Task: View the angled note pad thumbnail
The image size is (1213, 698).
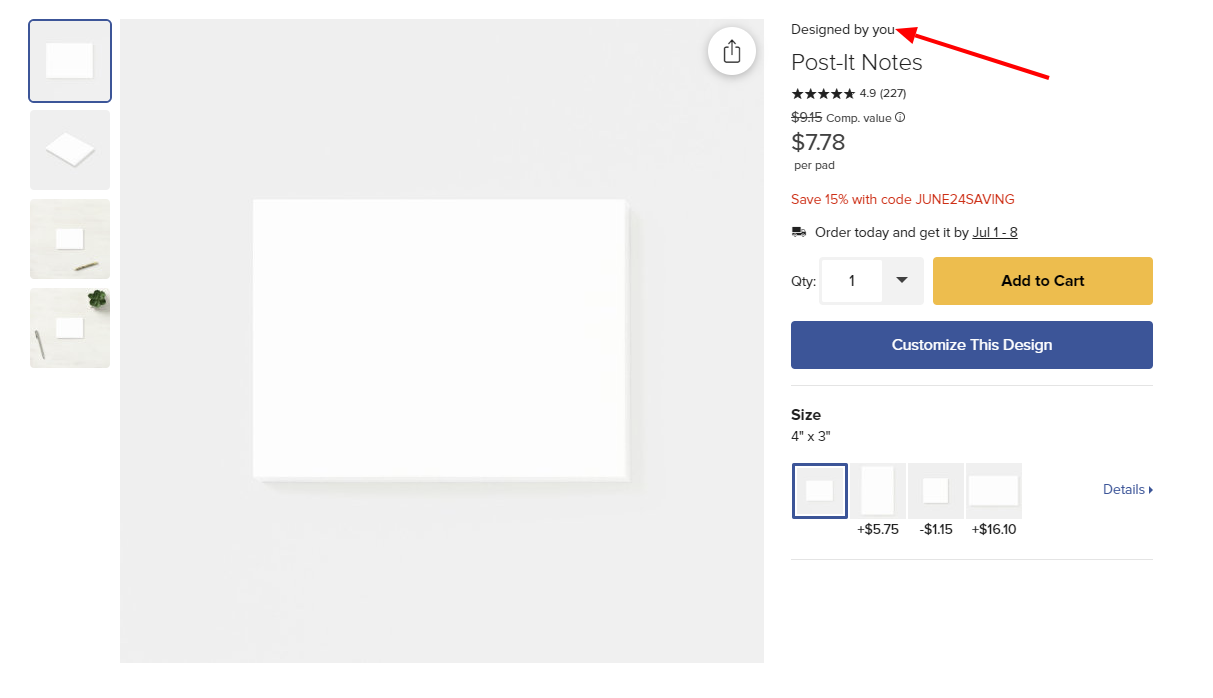Action: [x=70, y=150]
